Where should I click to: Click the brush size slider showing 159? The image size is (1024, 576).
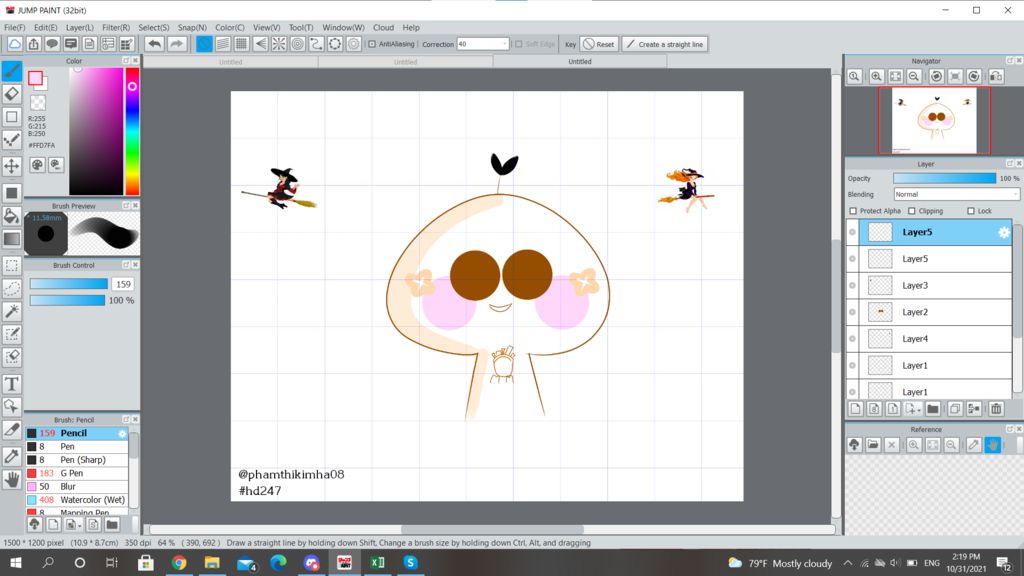[x=69, y=284]
